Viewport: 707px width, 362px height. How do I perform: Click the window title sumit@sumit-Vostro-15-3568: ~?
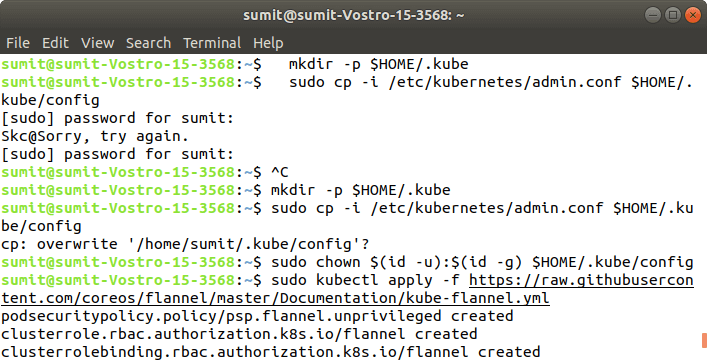pyautogui.click(x=354, y=15)
